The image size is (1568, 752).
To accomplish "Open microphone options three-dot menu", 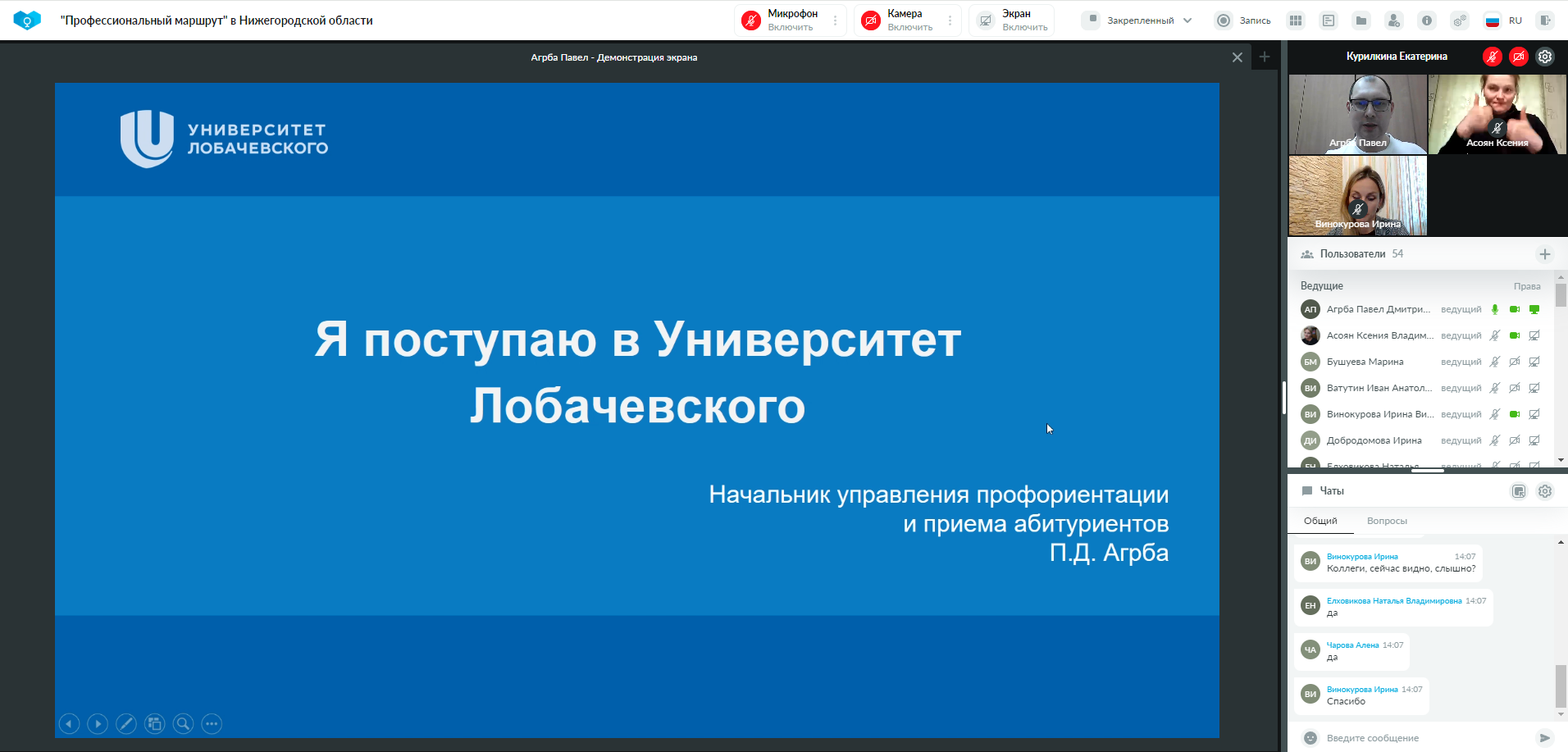I will (836, 21).
